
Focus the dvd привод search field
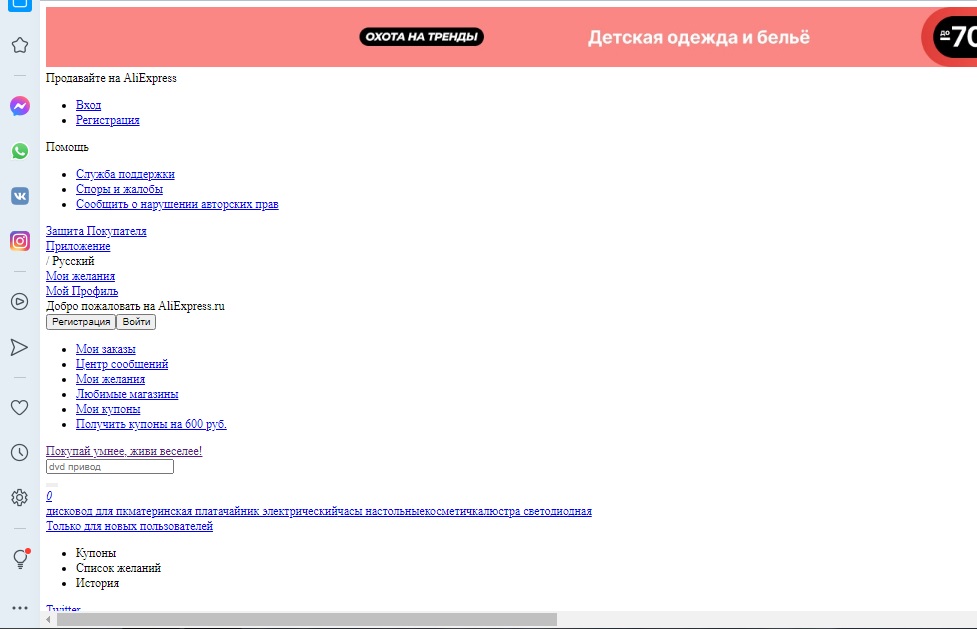click(110, 466)
